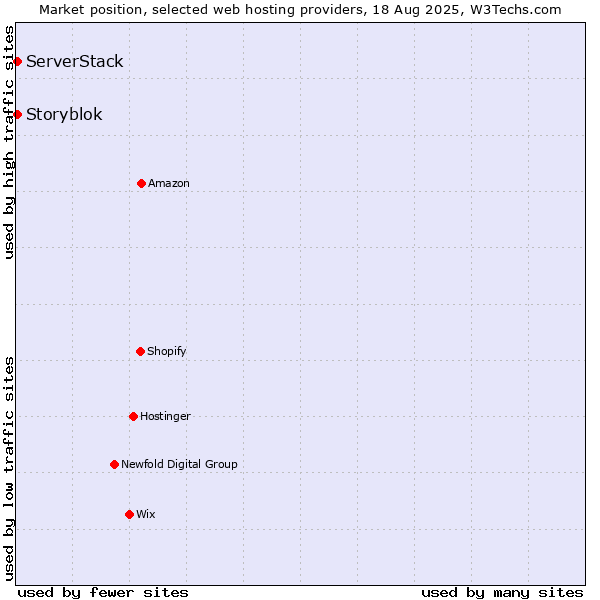Click the 'used by many sites' axis label
This screenshot has height=600, width=600.
[x=502, y=593]
